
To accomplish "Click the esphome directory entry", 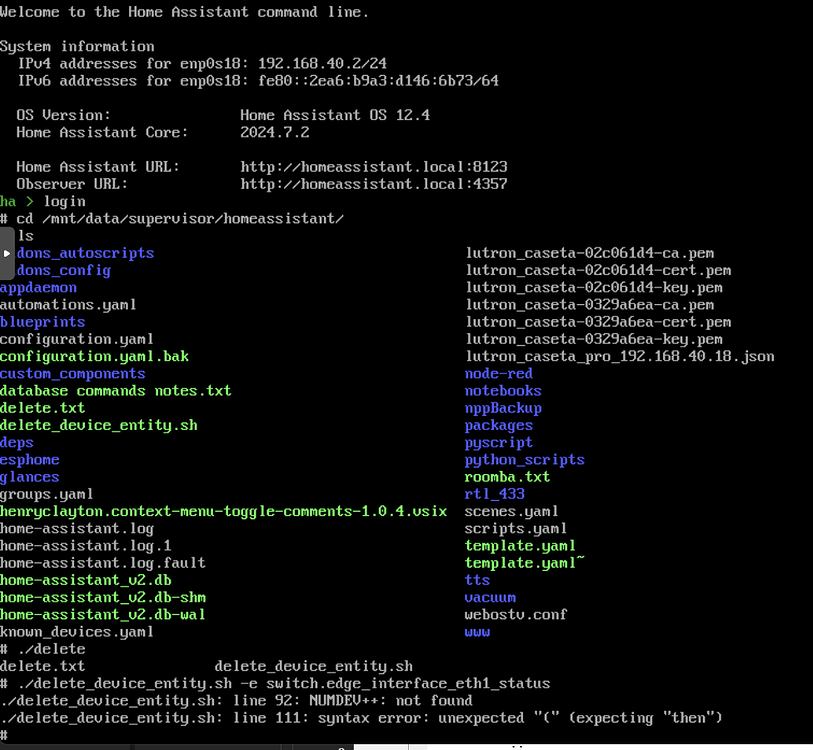I will (29, 459).
